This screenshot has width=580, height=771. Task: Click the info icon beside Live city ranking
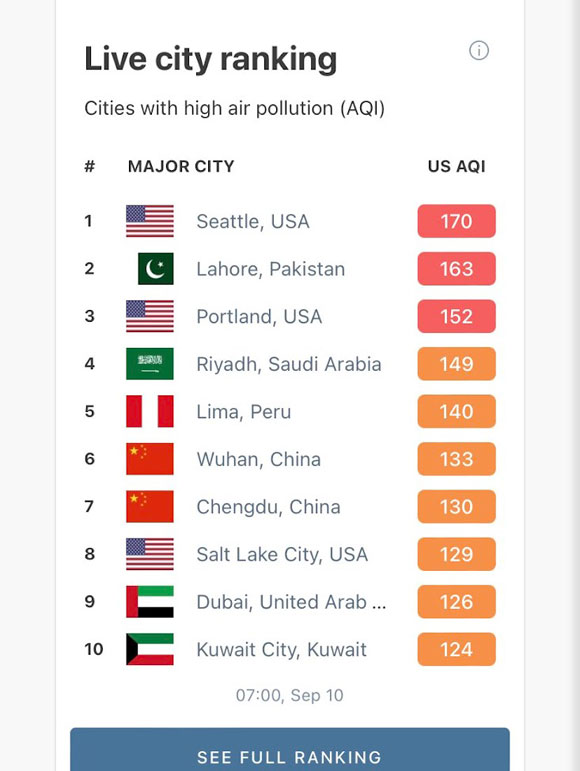(x=479, y=50)
